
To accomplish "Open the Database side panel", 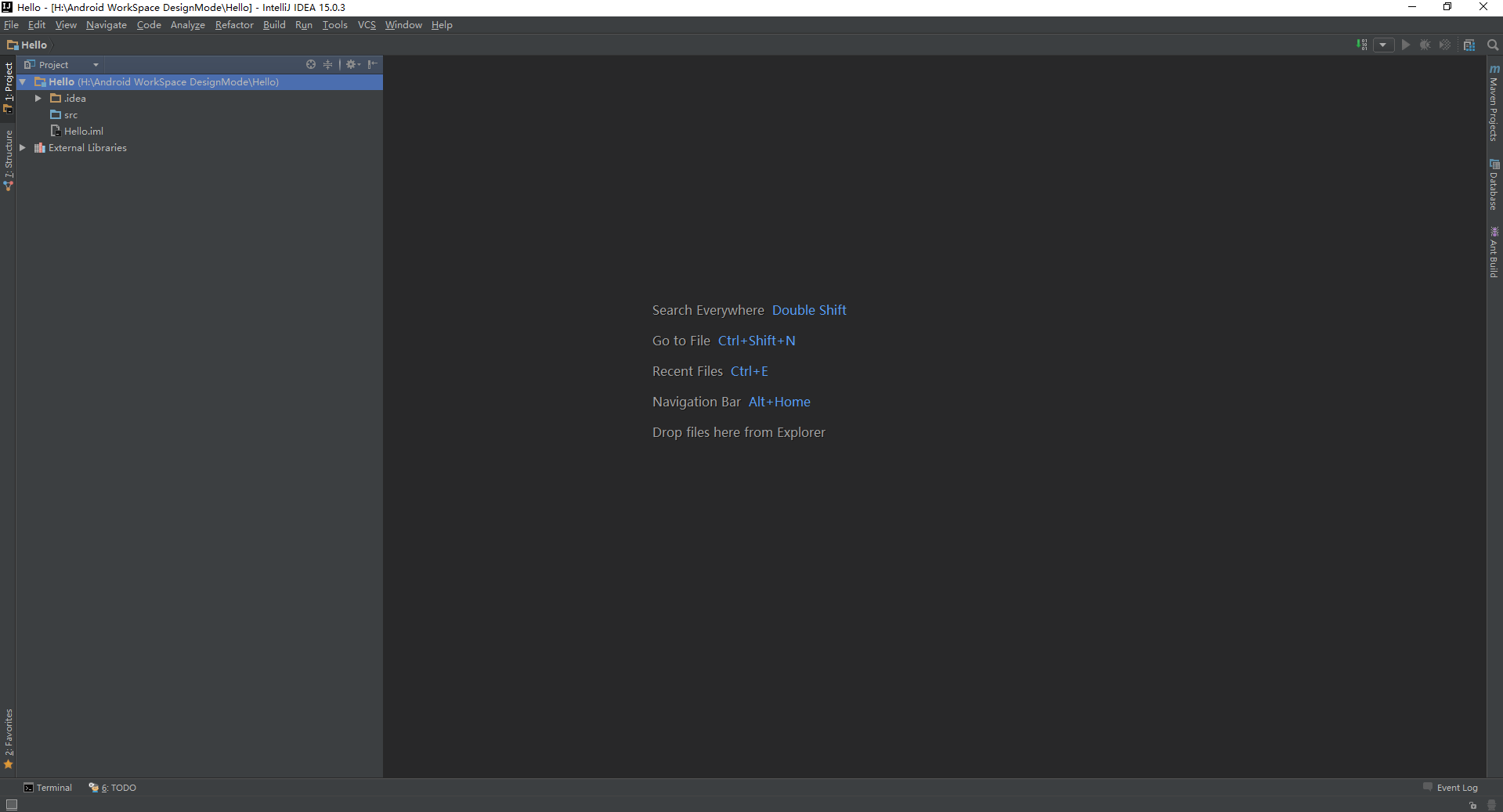I will click(x=1494, y=185).
